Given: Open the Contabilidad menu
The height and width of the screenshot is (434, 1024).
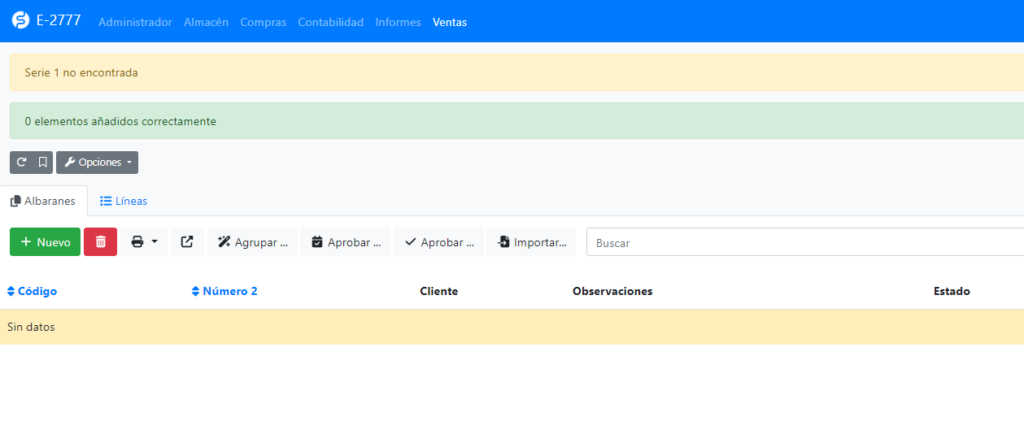Looking at the screenshot, I should [330, 22].
